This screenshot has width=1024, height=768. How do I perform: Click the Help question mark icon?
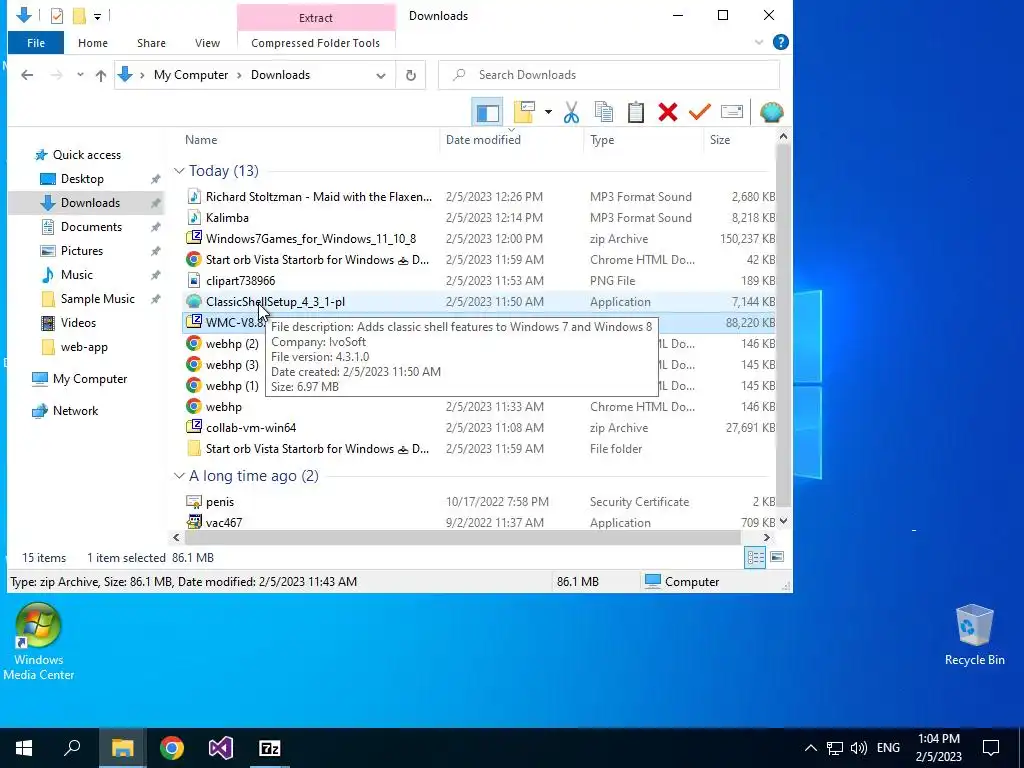click(780, 42)
